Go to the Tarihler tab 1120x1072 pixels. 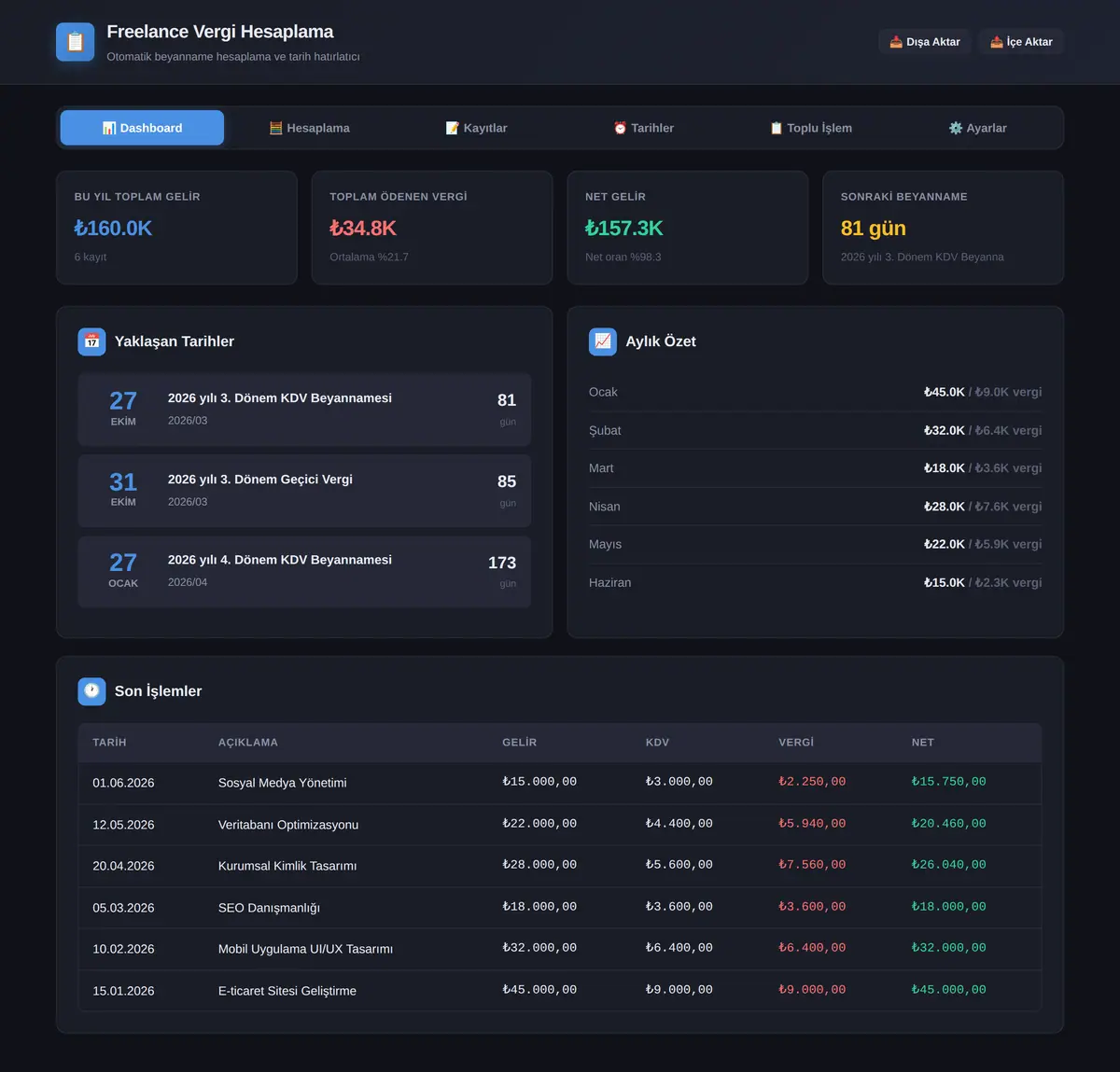pos(643,128)
